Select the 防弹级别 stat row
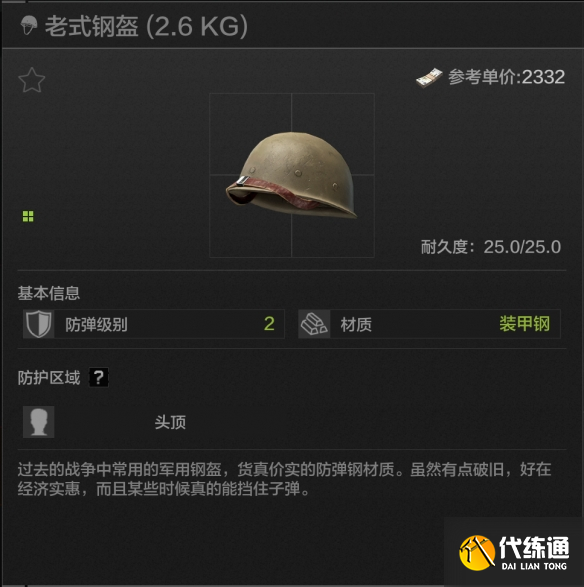The image size is (584, 587). coord(154,324)
